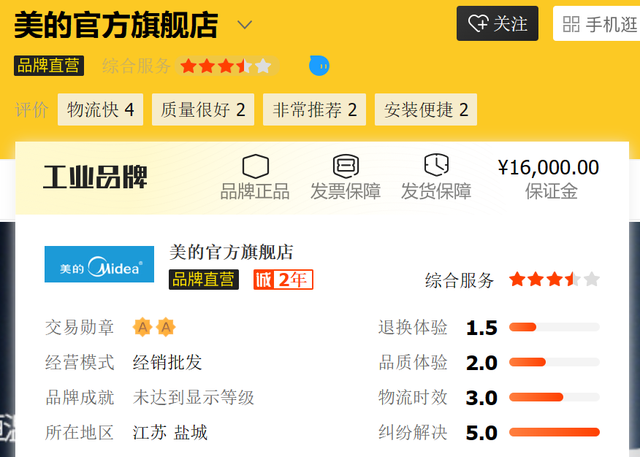Click the second 交易勋章 medal icon
Viewport: 640px width, 457px height.
[x=166, y=327]
